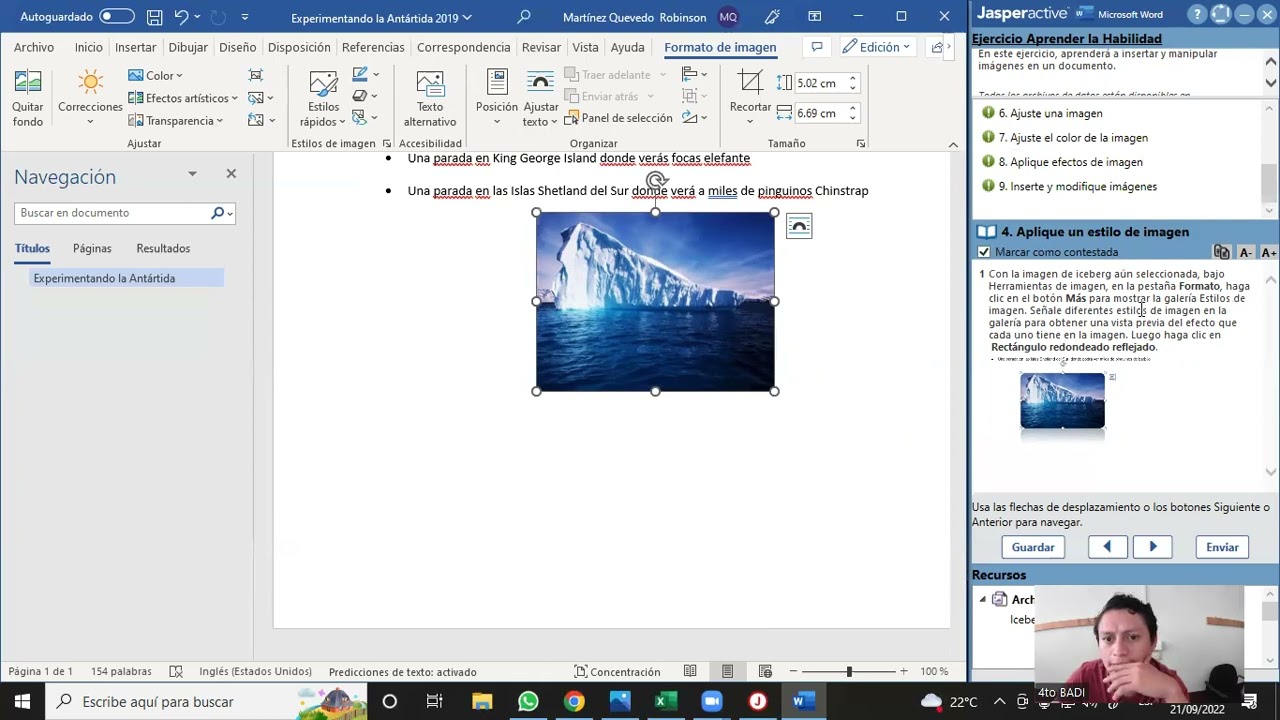Screen dimensions: 1280x720
Task: Open Concentración focus mode
Action: tap(617, 672)
